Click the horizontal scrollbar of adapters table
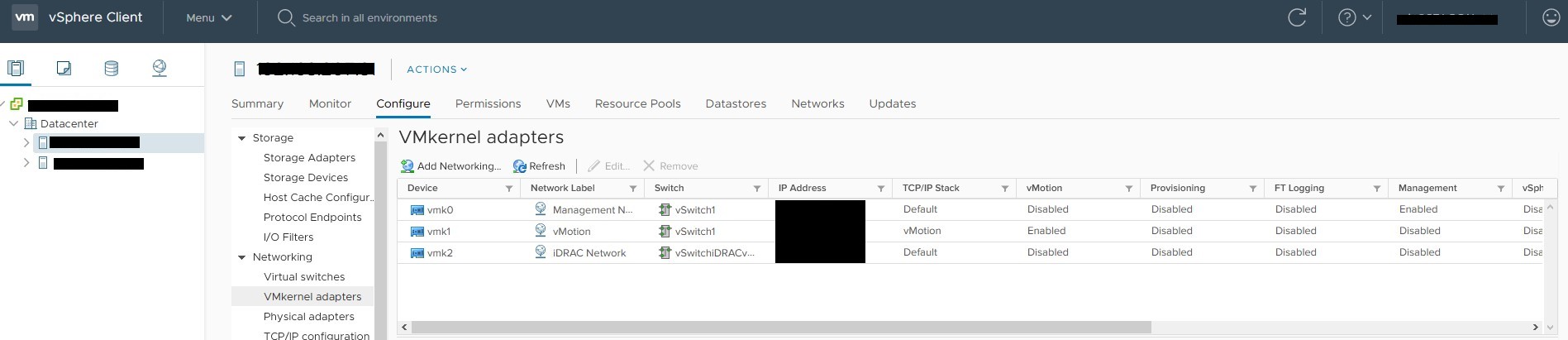 (781, 327)
